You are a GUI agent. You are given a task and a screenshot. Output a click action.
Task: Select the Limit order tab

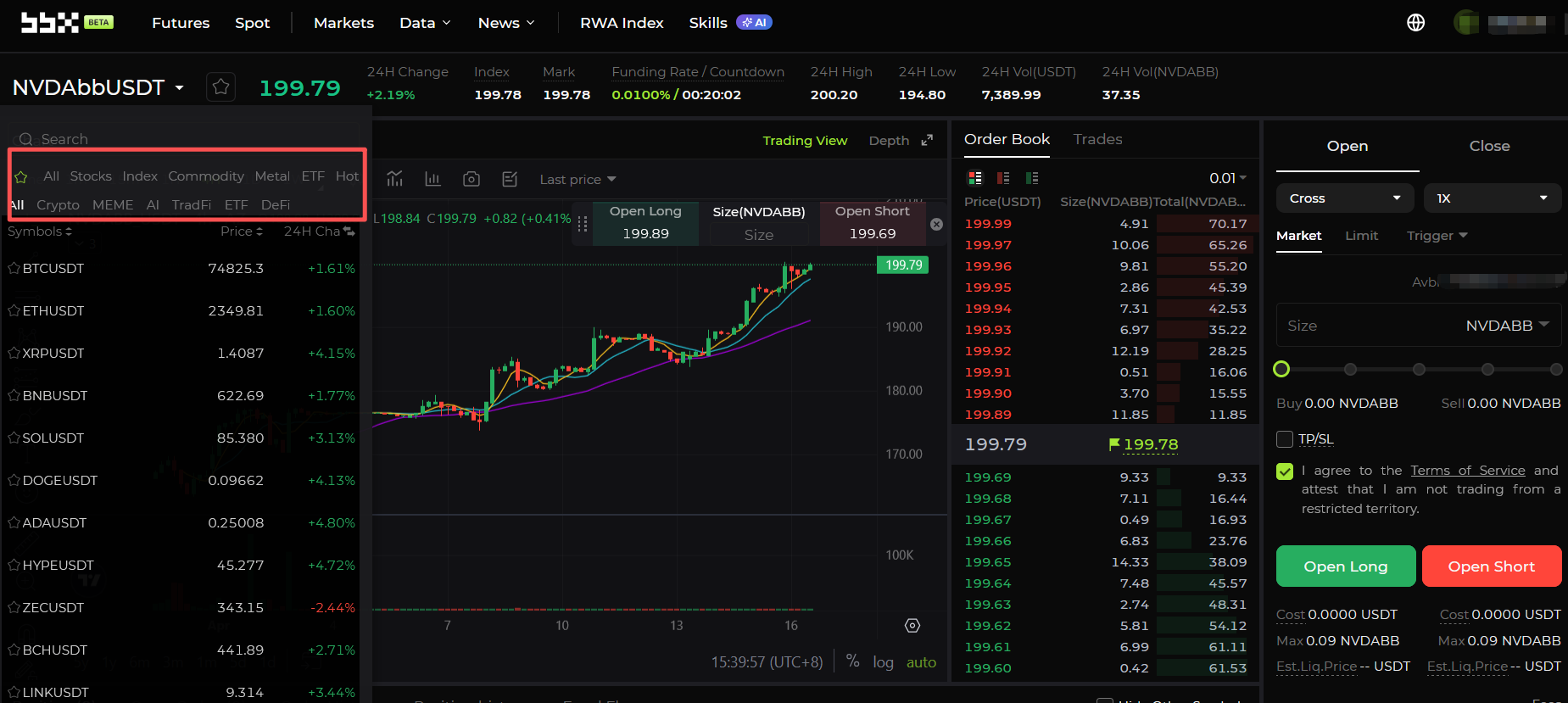coord(1361,236)
